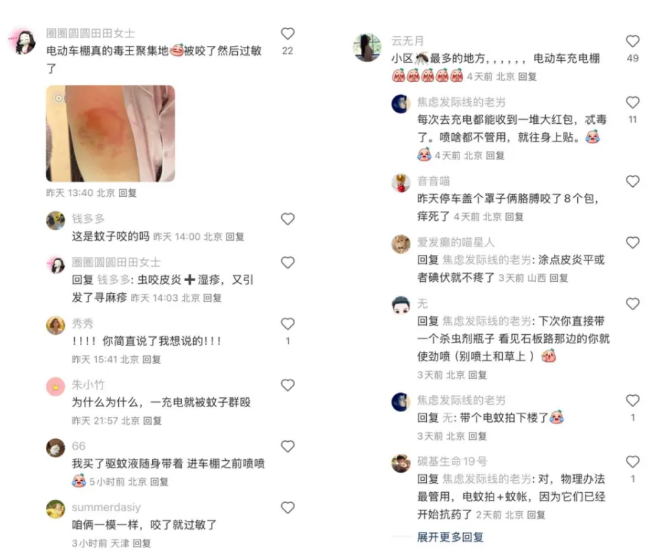Click 回复 under summerdasiy's comment
The width and height of the screenshot is (659, 556).
[x=142, y=543]
